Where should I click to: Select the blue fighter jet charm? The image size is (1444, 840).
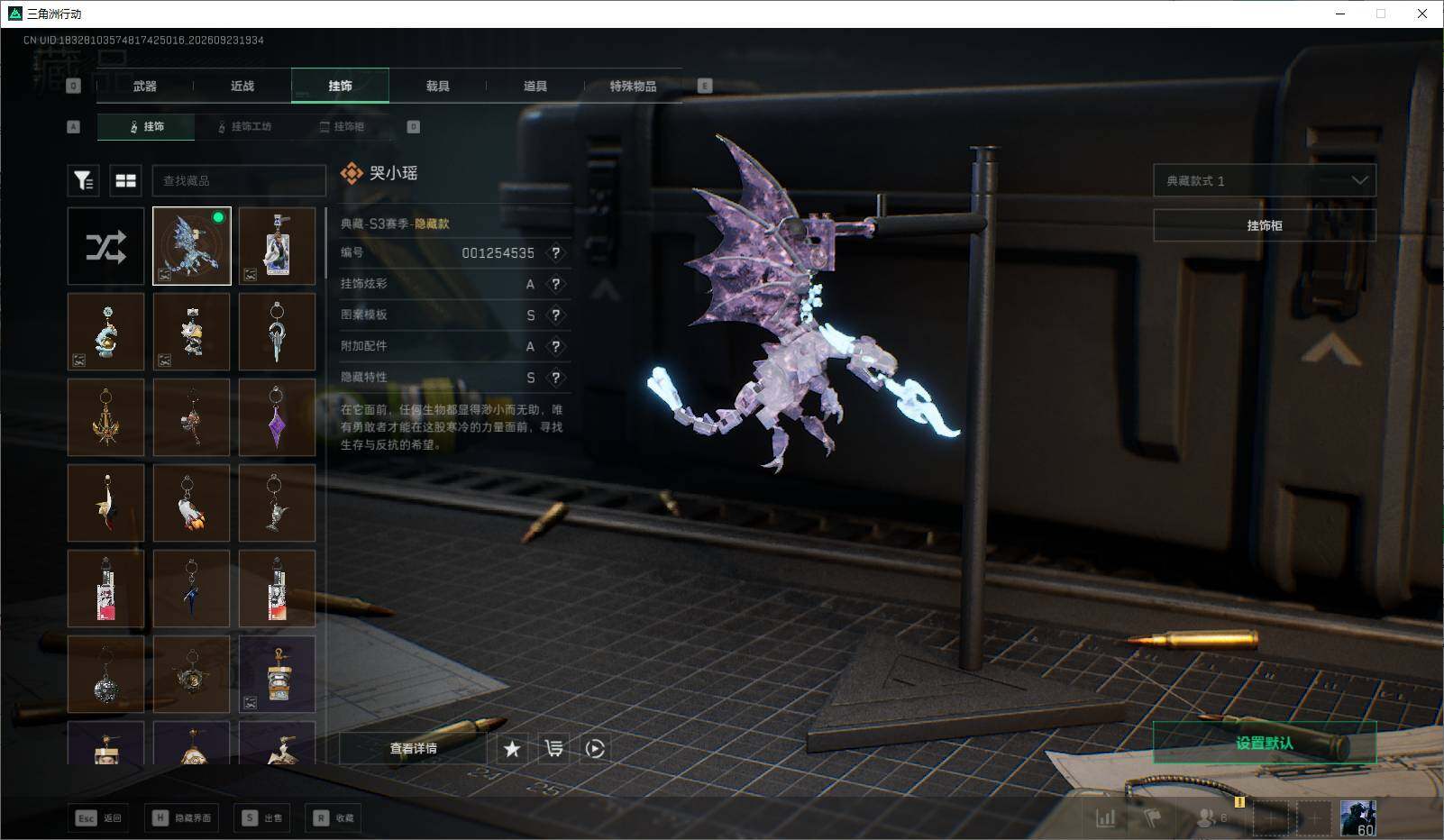[192, 589]
